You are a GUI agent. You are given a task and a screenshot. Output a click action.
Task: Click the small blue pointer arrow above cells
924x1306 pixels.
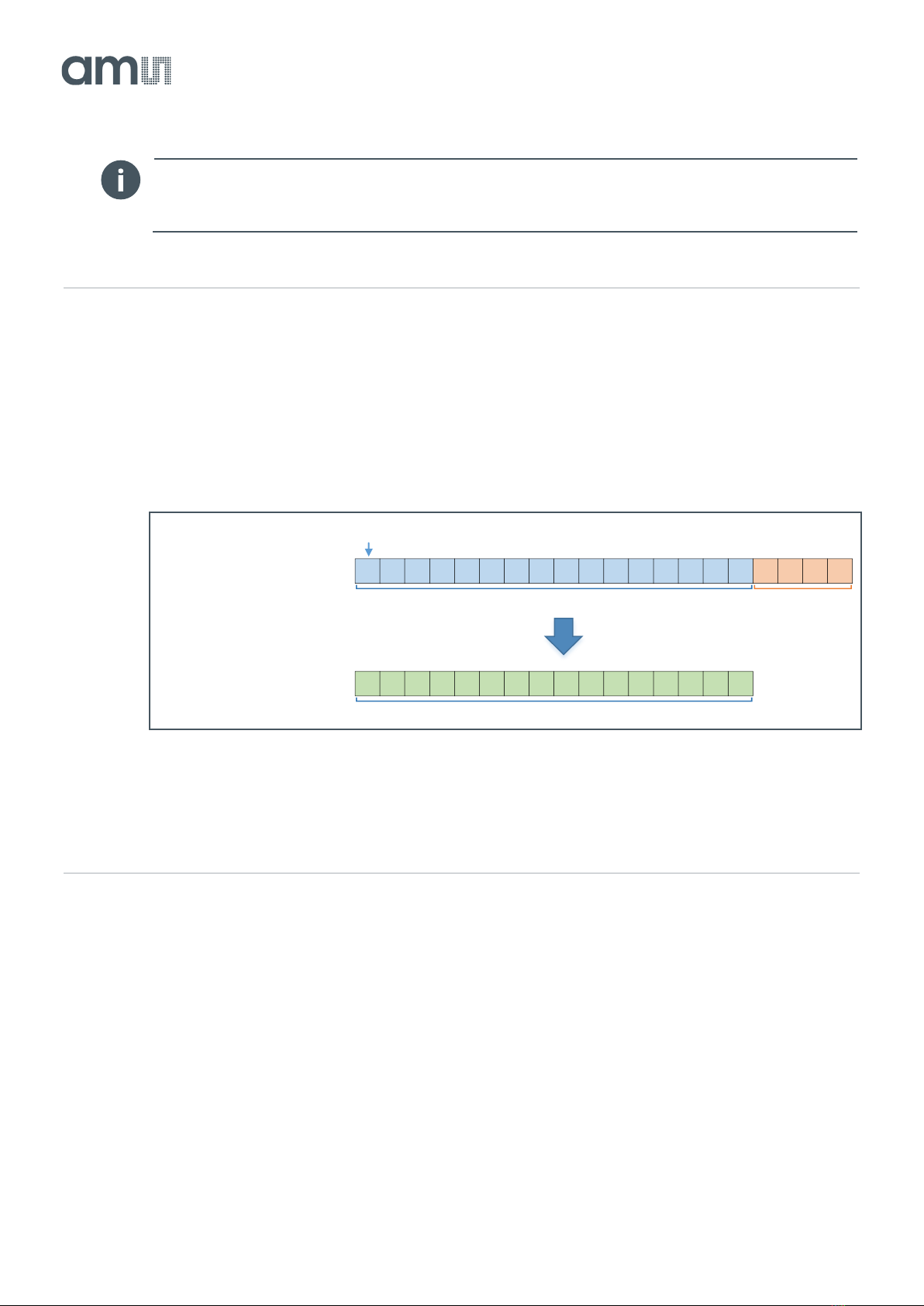pyautogui.click(x=369, y=549)
